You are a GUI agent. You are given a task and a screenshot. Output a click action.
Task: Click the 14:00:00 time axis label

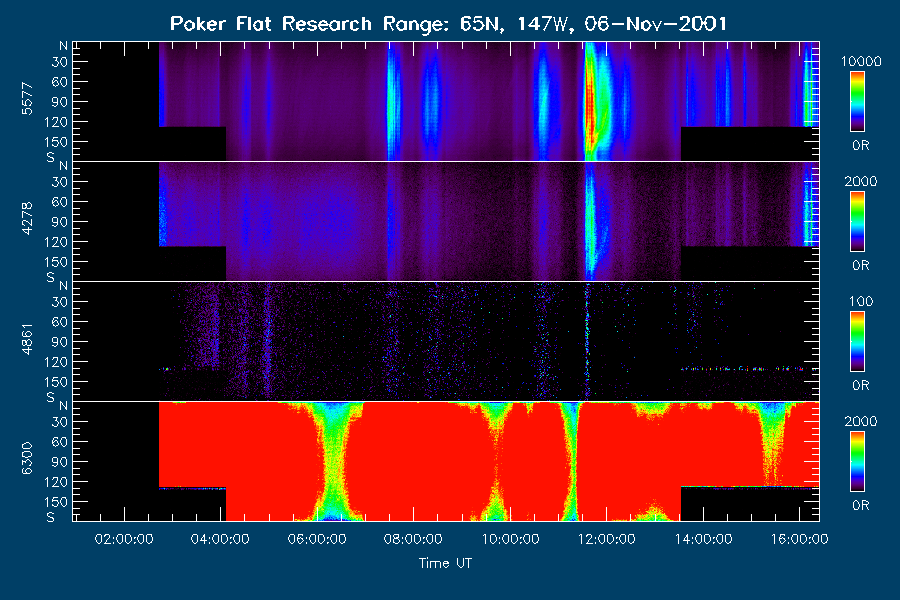point(703,539)
